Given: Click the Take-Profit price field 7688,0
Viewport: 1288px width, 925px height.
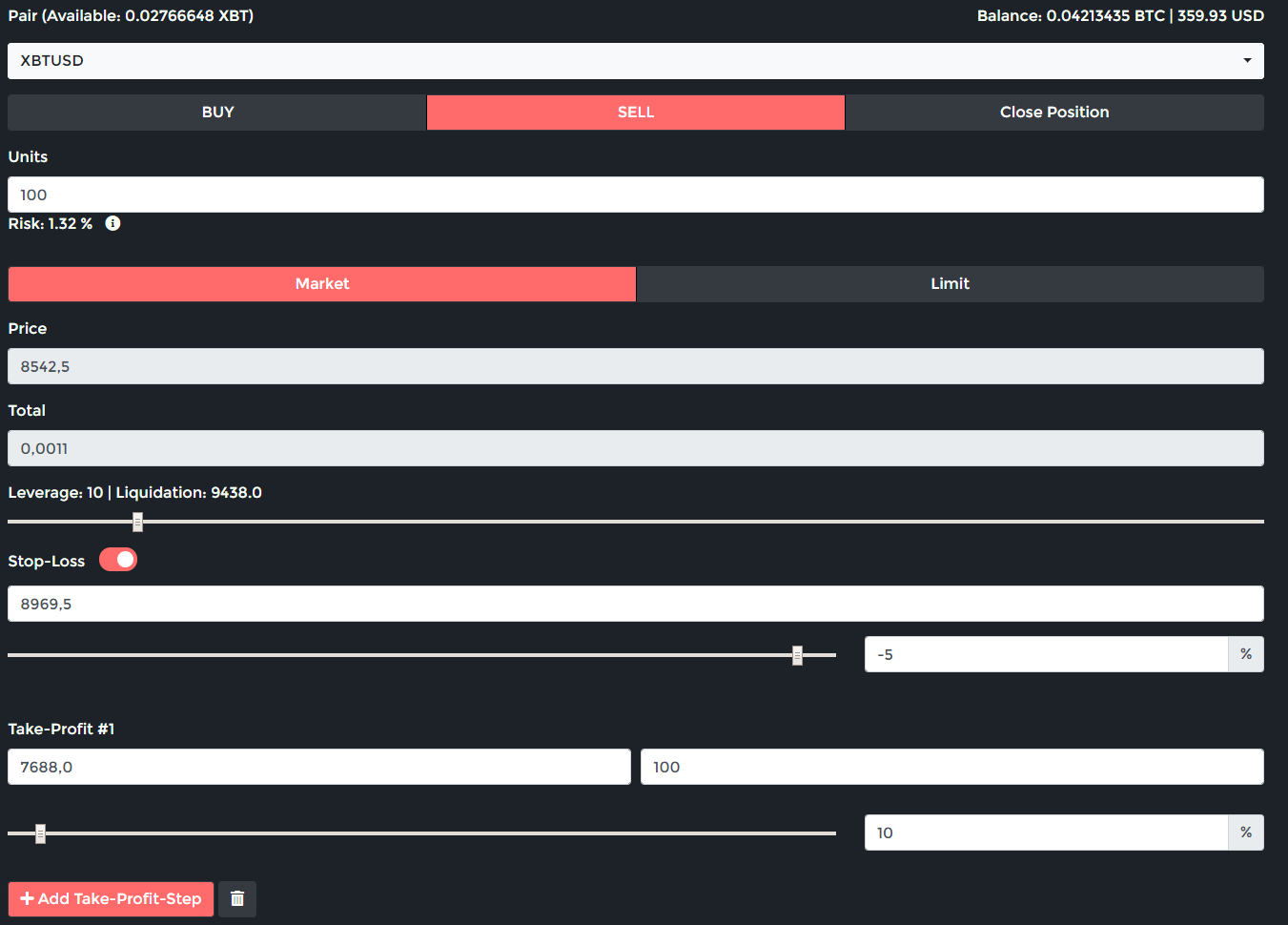Looking at the screenshot, I should (319, 767).
